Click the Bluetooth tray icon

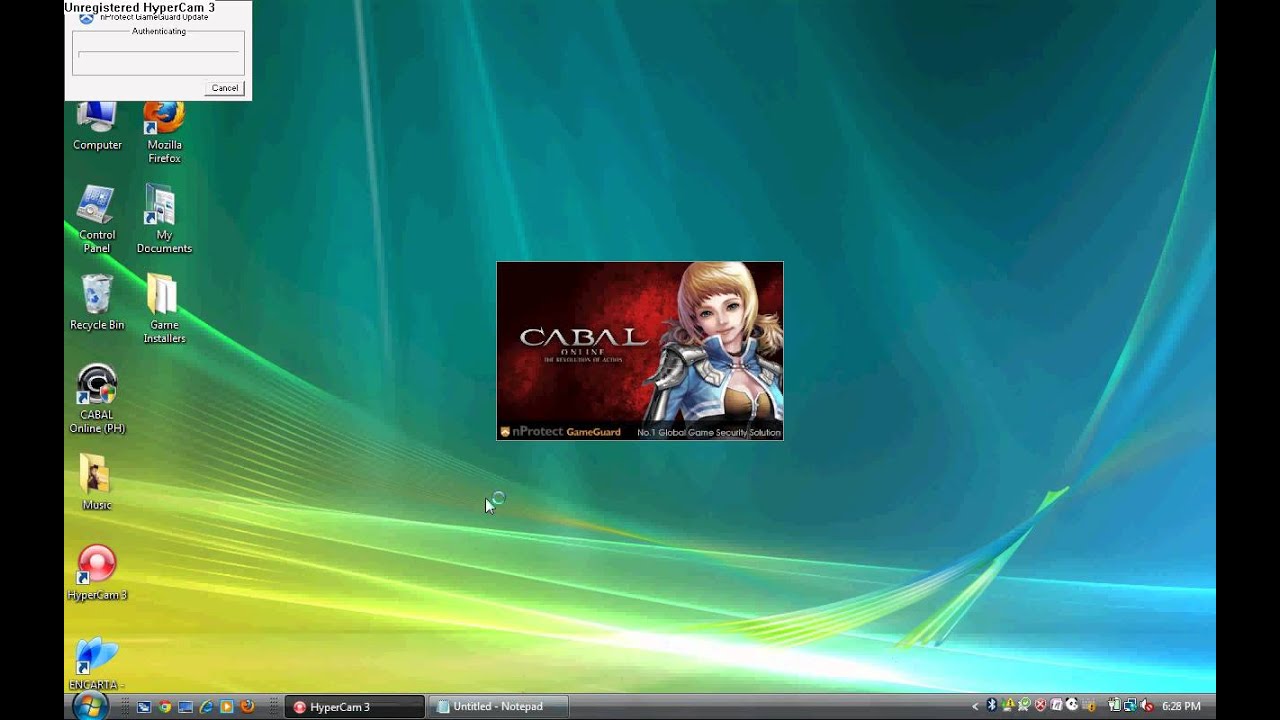992,706
